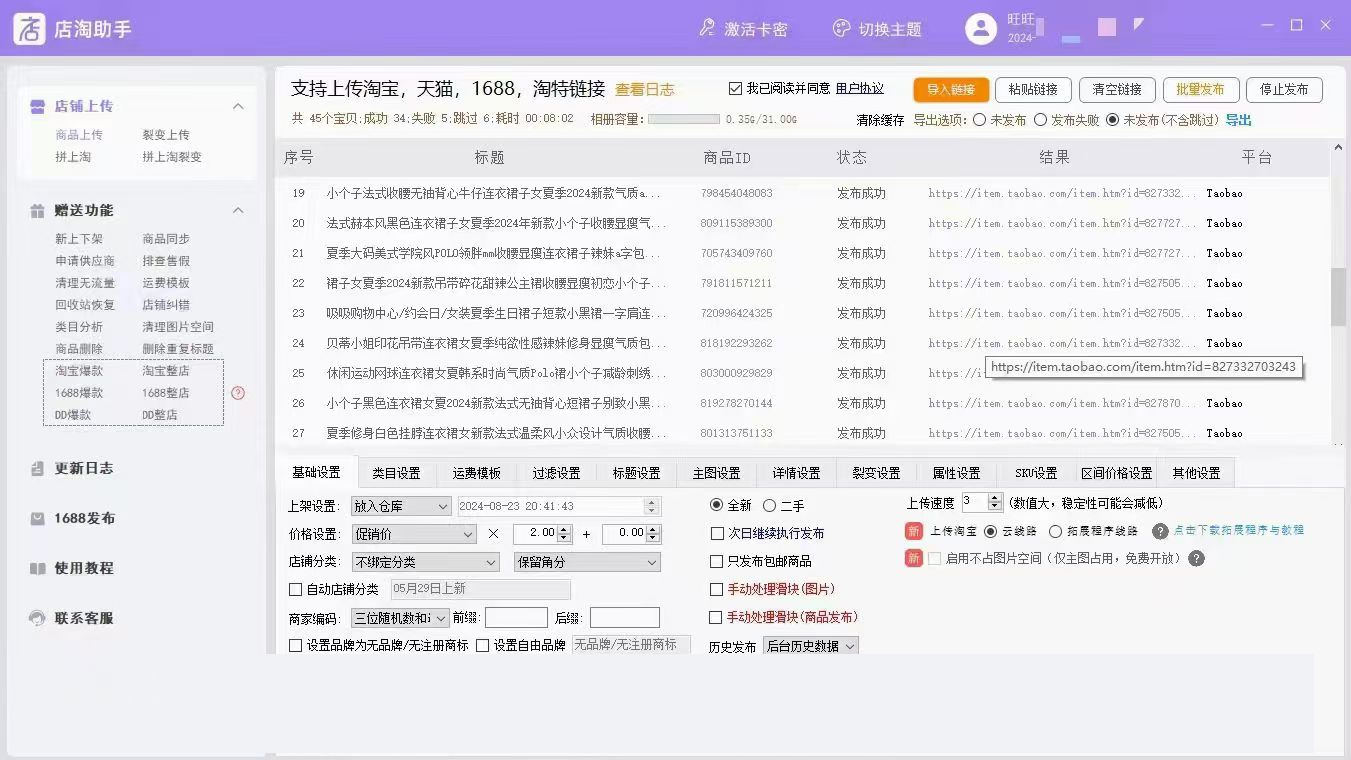The height and width of the screenshot is (760, 1351).
Task: Click the 清空链接 button
Action: point(1117,89)
